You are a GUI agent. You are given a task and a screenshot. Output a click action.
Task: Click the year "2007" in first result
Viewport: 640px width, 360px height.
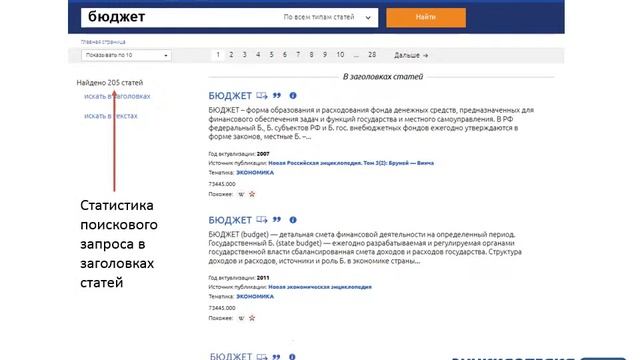pos(263,154)
